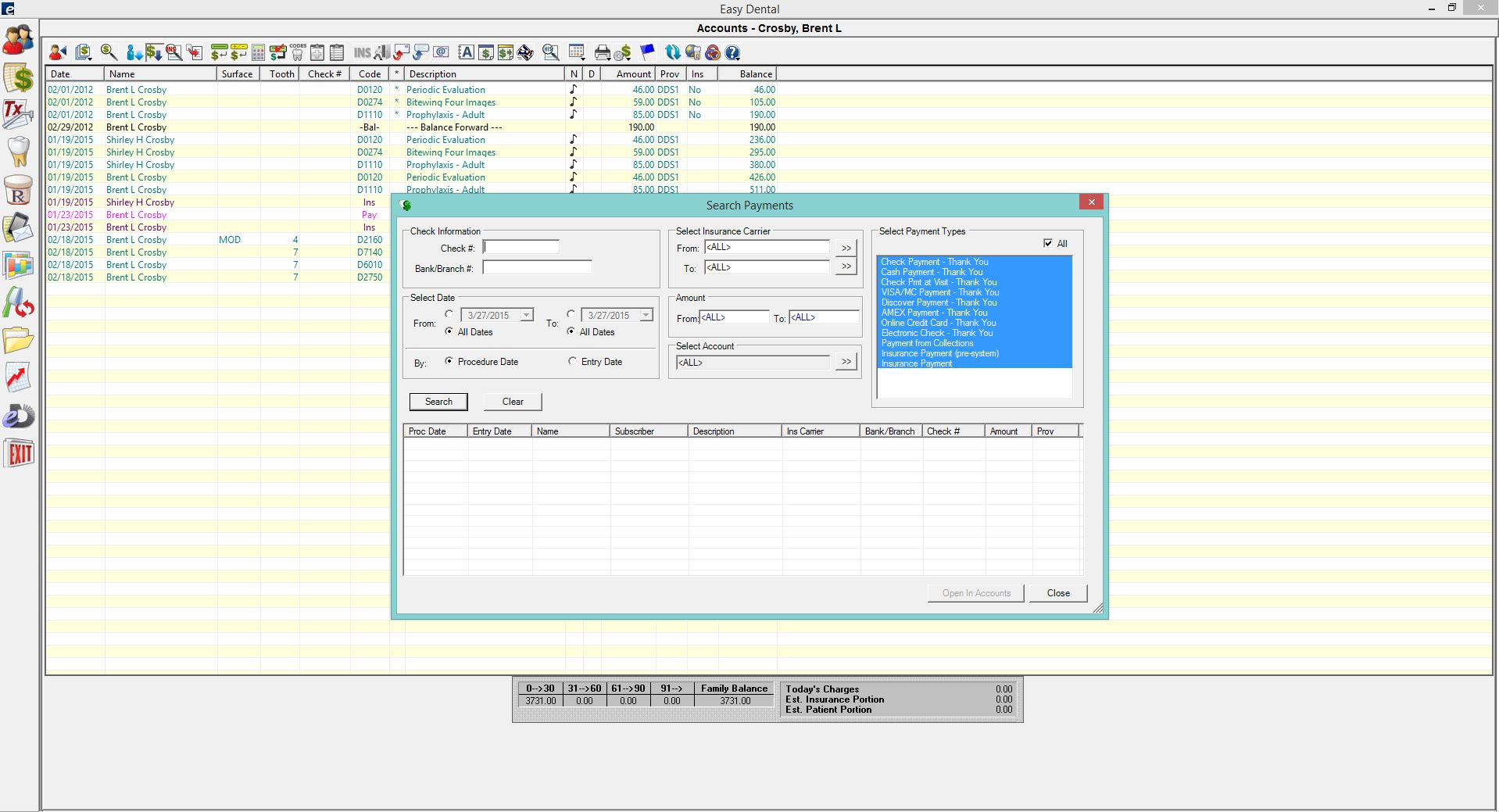
Task: Click the blue refresh arrows toolbar icon
Action: click(x=673, y=52)
